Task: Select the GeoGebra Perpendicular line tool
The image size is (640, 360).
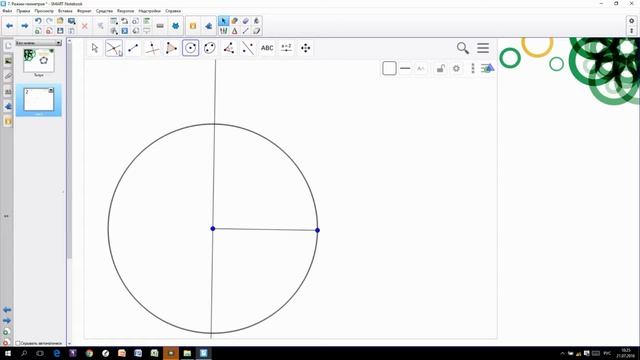Action: (152, 48)
